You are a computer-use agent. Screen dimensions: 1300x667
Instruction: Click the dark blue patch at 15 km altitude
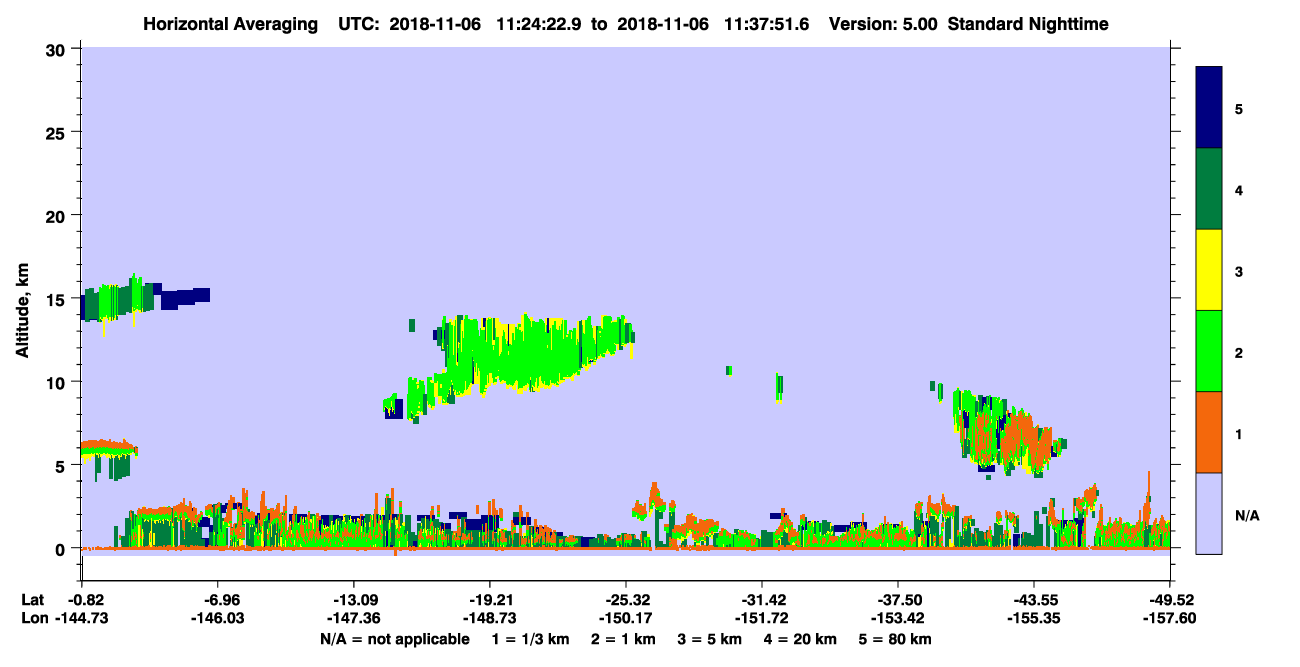186,297
